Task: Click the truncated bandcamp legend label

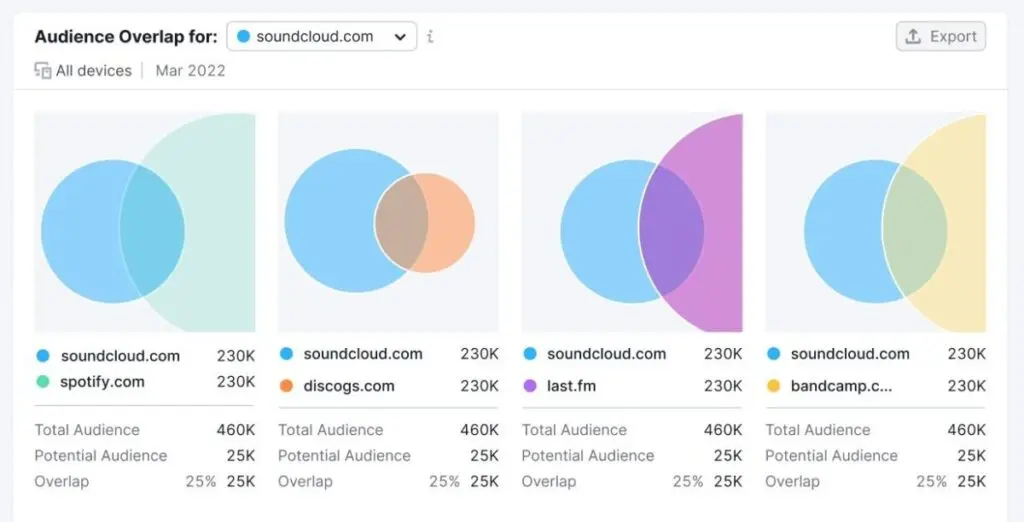Action: pos(840,386)
